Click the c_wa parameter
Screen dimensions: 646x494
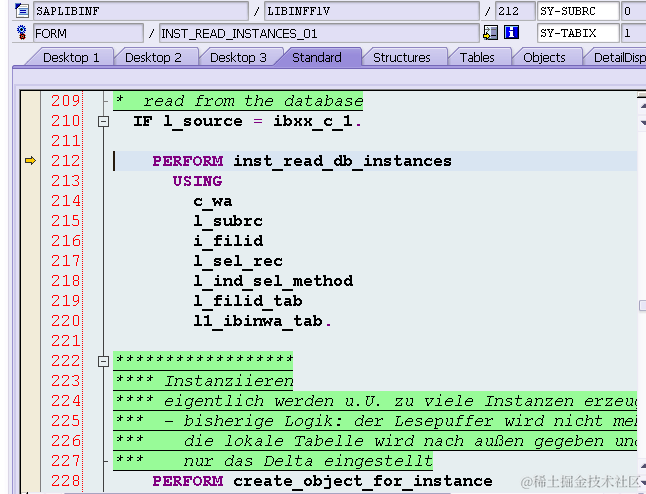click(213, 201)
